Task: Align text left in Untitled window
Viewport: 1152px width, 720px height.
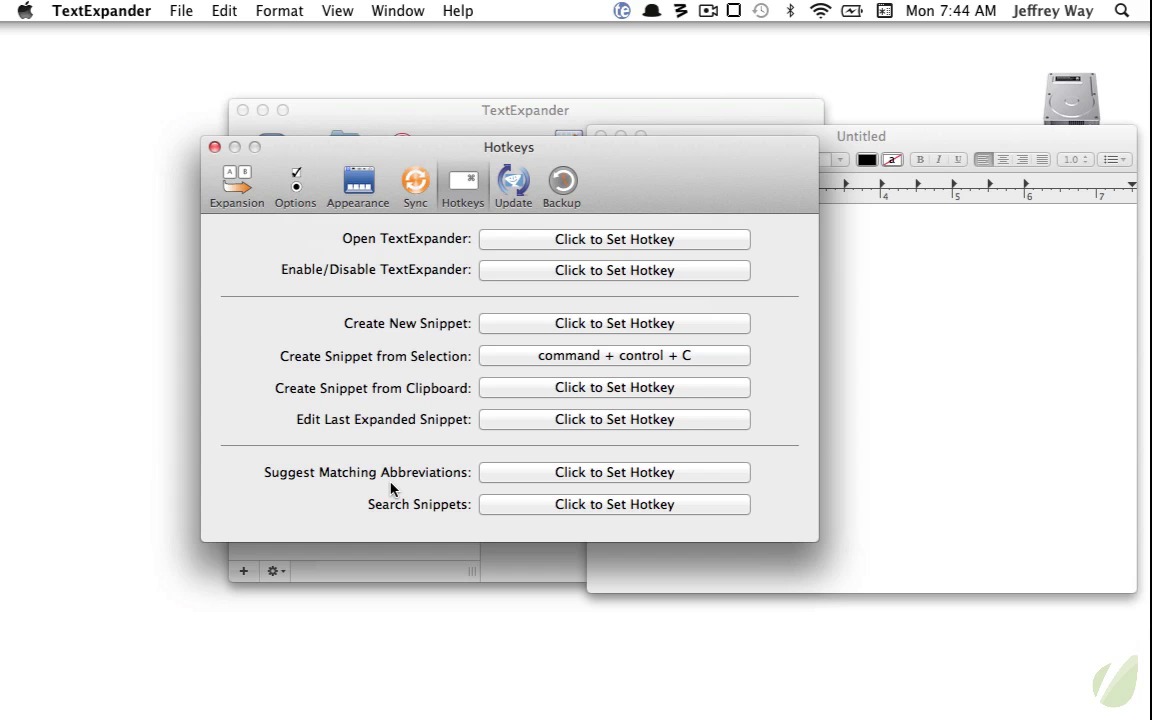Action: click(x=983, y=159)
